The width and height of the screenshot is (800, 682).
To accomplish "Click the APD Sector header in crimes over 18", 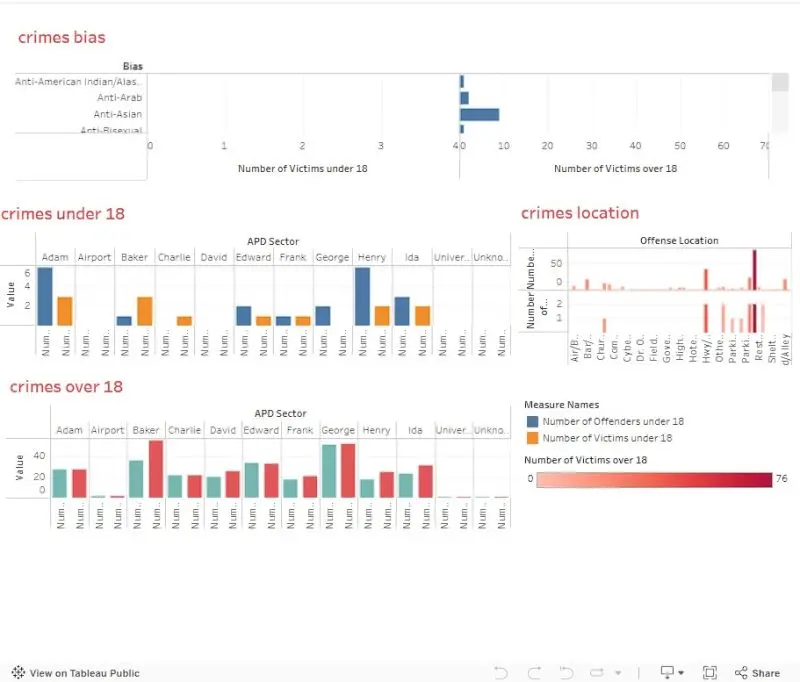I will click(x=280, y=413).
